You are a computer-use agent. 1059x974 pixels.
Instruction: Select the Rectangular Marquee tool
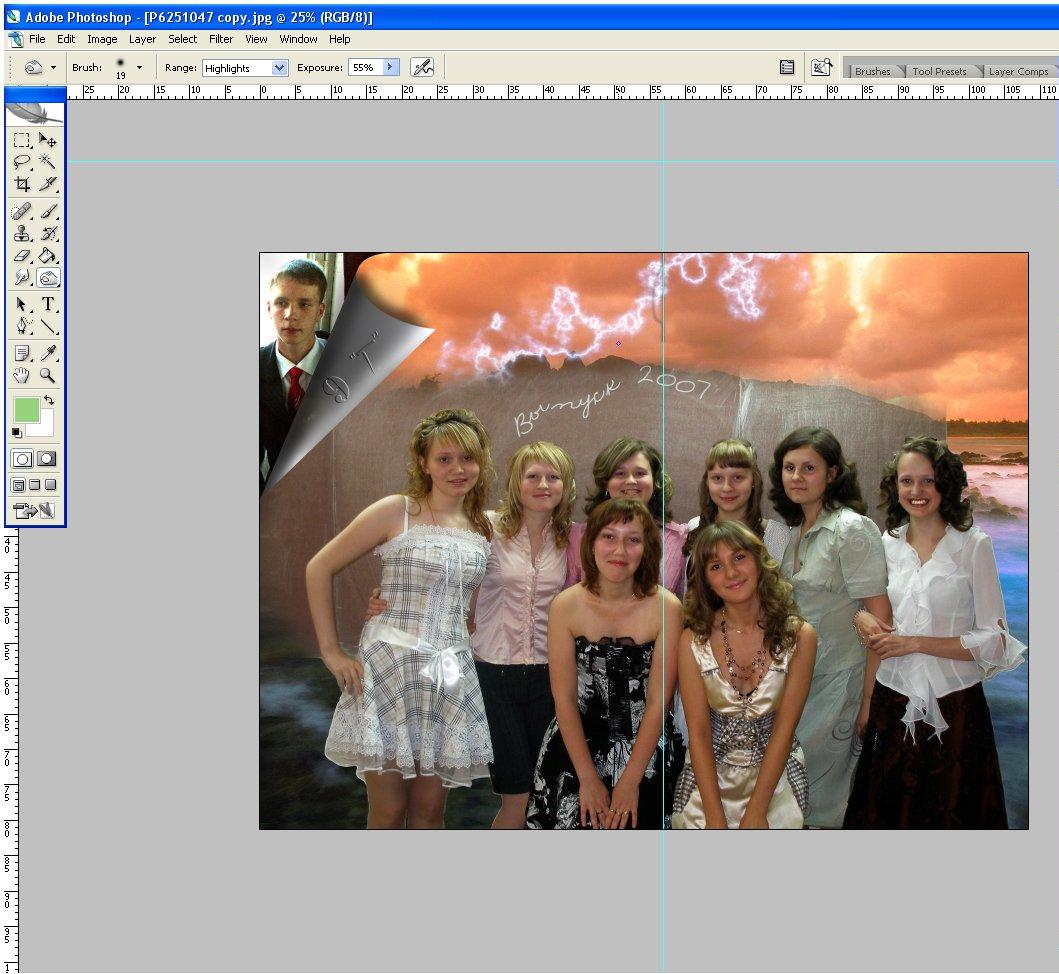[x=22, y=141]
